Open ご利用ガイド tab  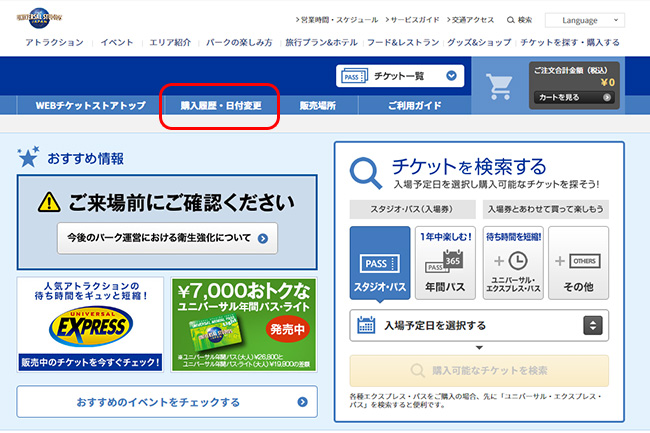click(x=415, y=106)
